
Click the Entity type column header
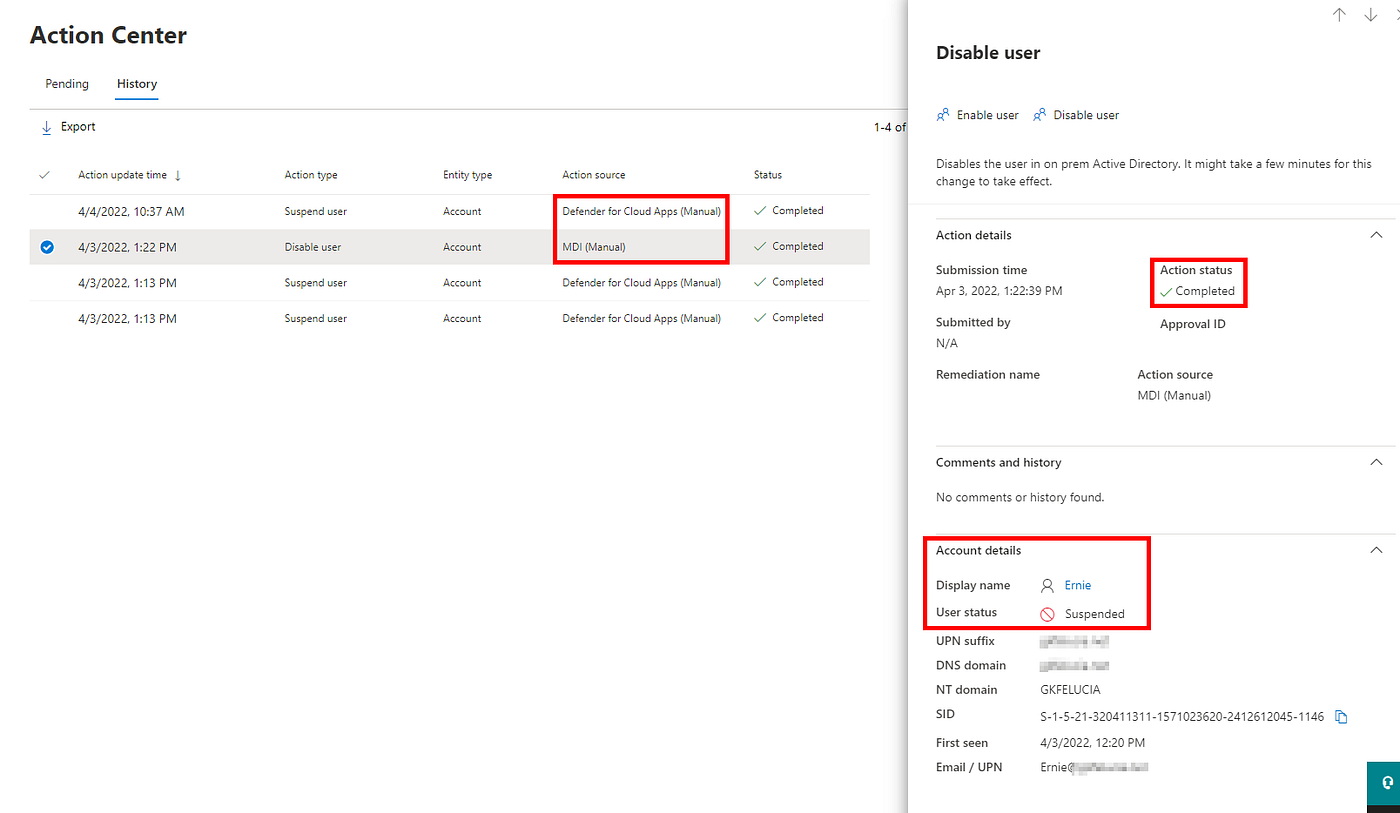(x=468, y=175)
